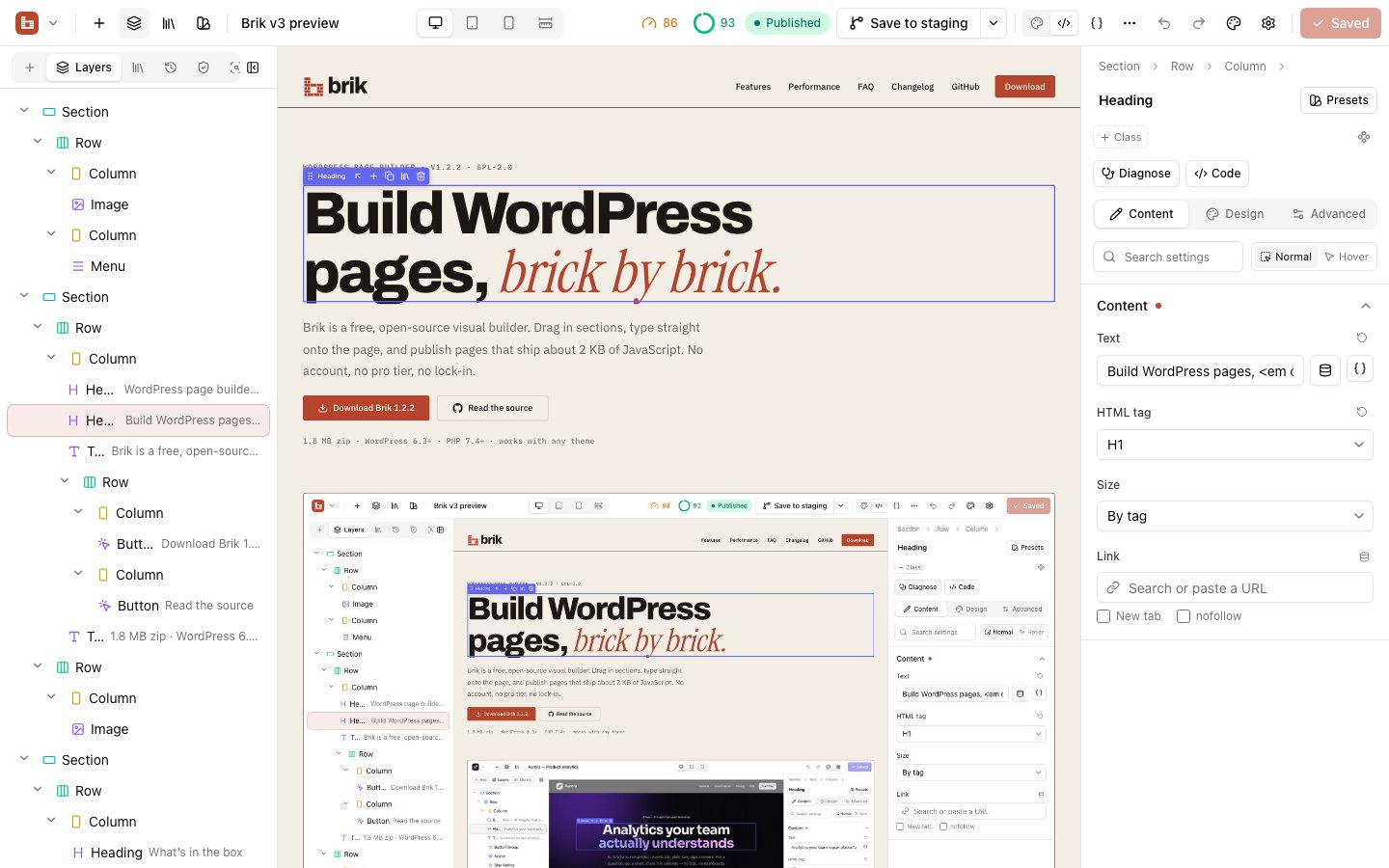The image size is (1389, 868).
Task: Collapse the Content section chevron
Action: 1366,306
